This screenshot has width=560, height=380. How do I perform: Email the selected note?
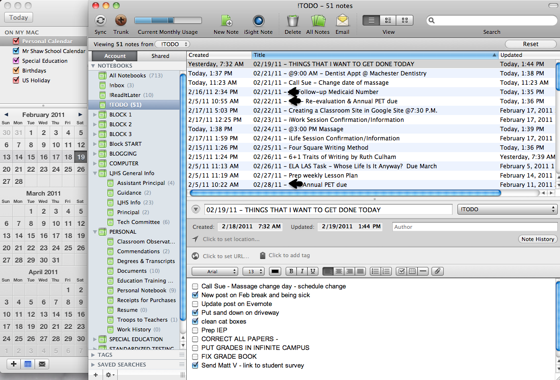coord(342,21)
